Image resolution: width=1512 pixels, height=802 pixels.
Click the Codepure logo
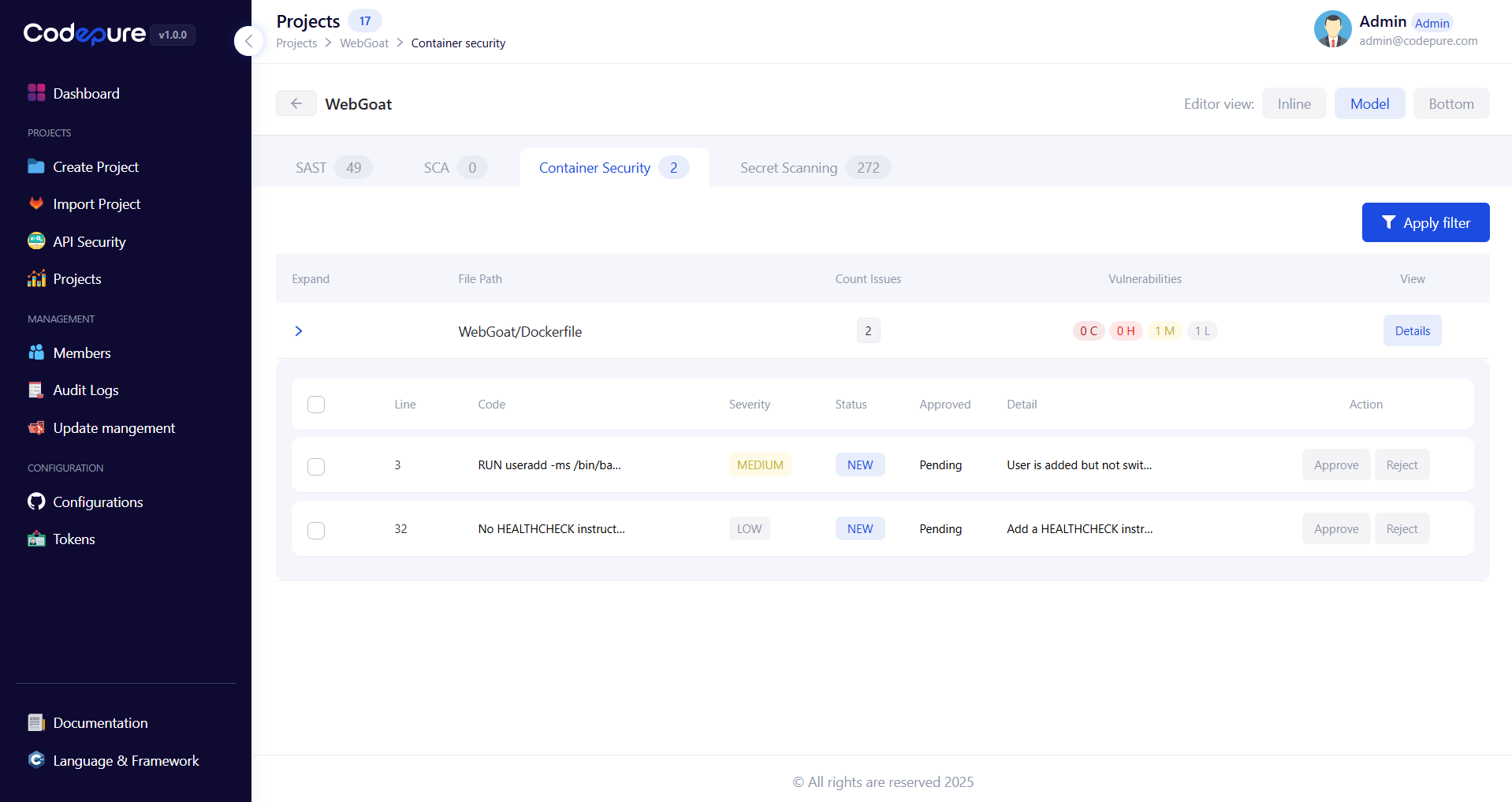(x=84, y=34)
